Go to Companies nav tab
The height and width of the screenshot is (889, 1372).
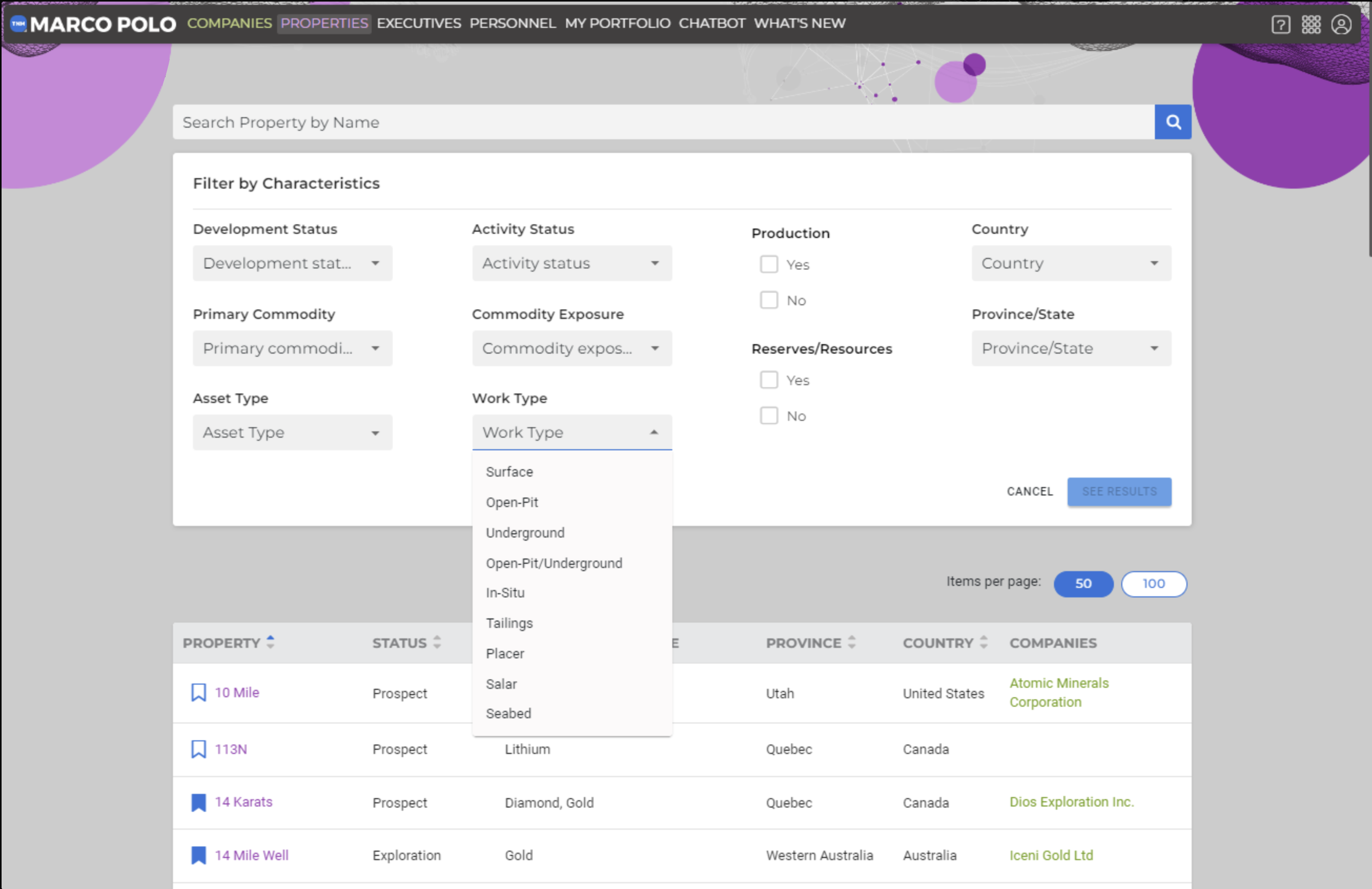coord(229,24)
